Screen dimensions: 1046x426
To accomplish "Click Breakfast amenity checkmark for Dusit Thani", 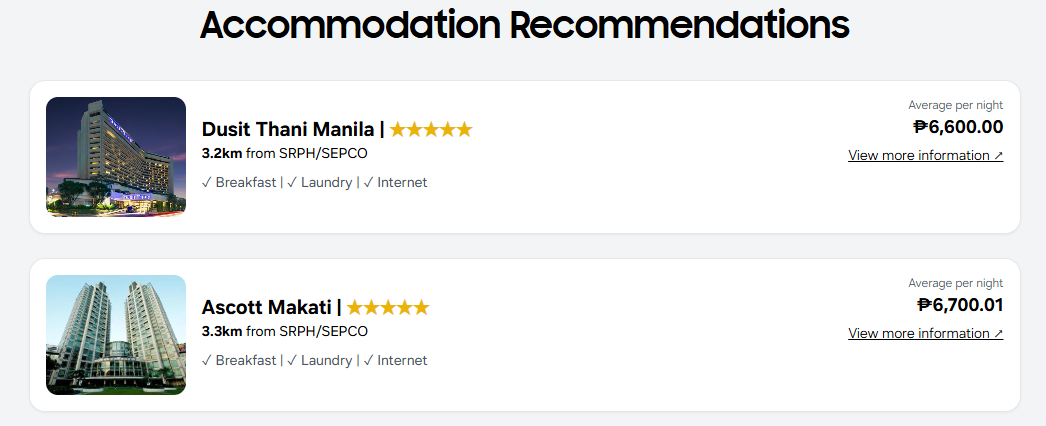I will tap(207, 182).
